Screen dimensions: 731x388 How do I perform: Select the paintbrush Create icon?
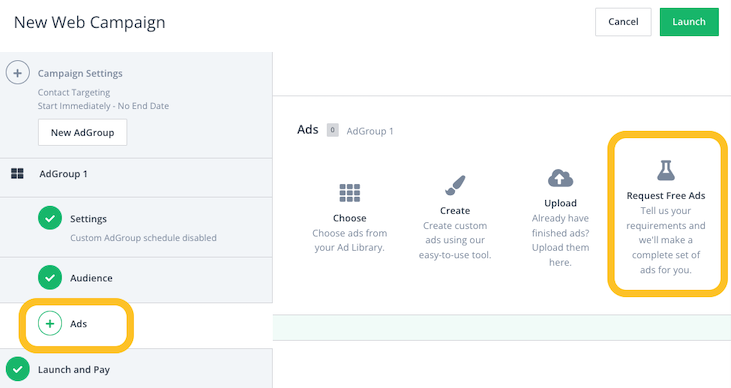(455, 185)
